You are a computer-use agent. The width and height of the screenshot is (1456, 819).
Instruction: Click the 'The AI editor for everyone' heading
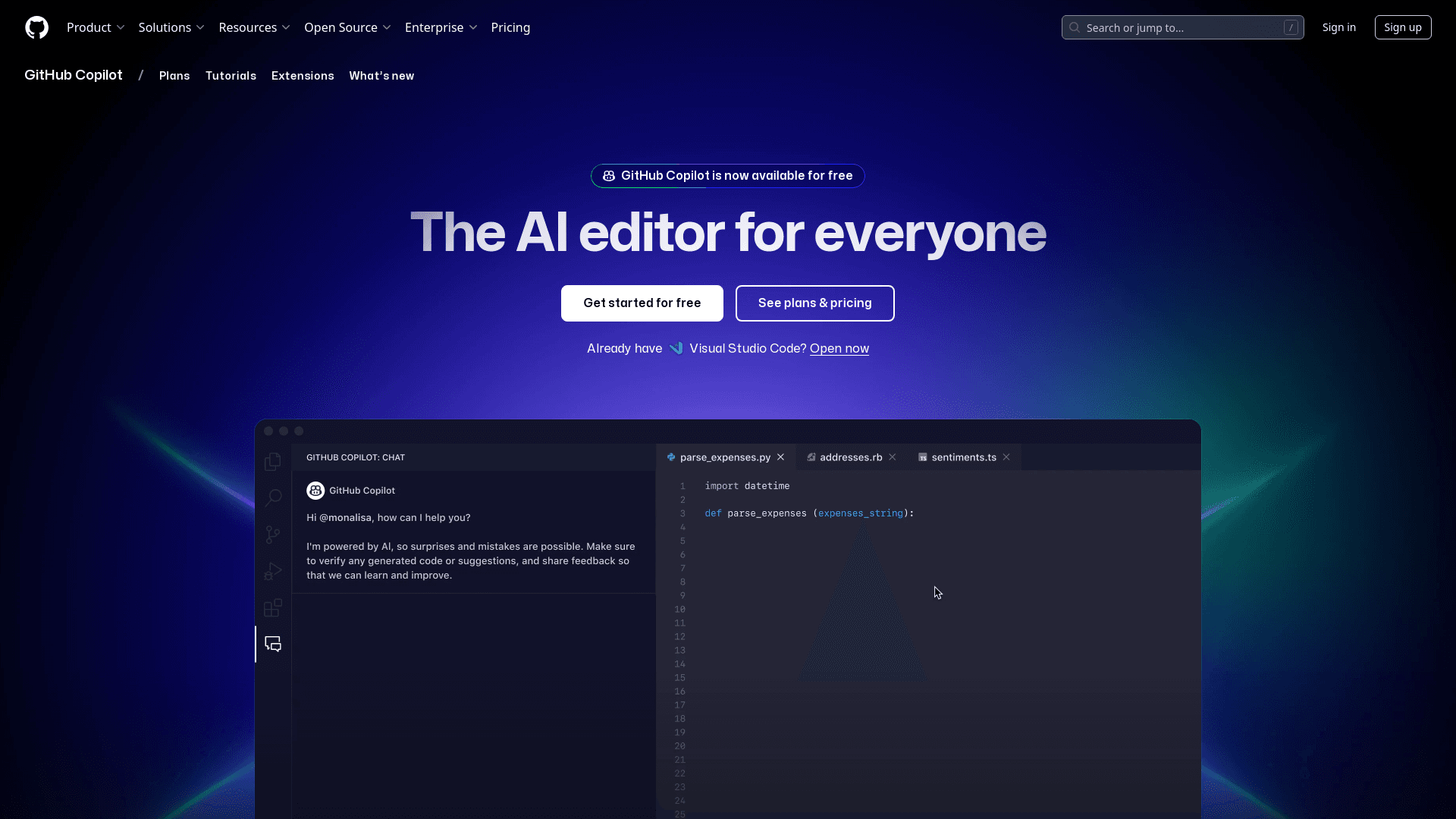point(728,232)
